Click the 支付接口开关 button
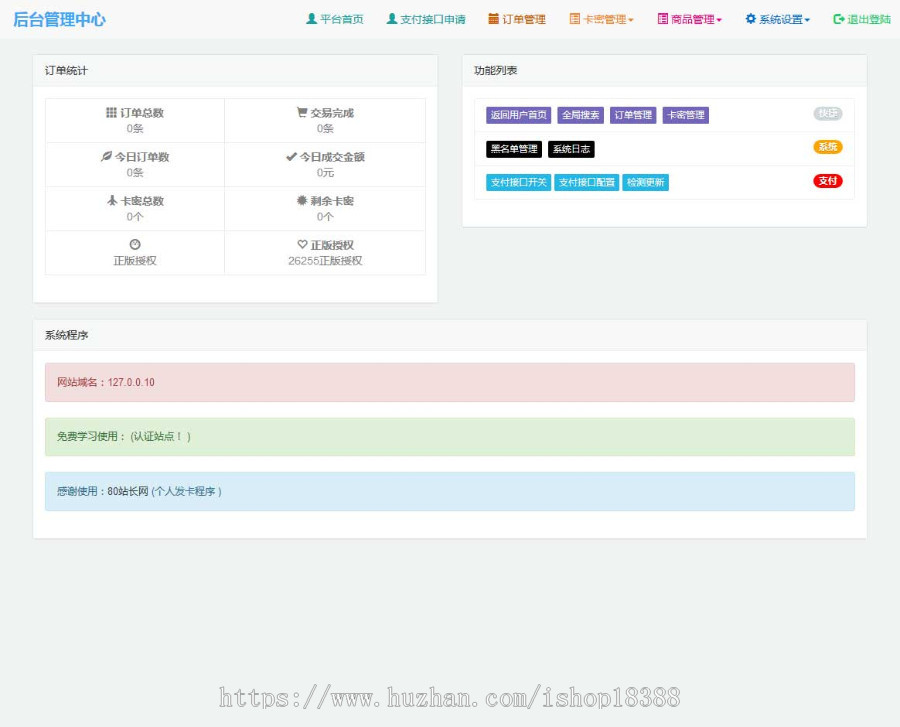Viewport: 900px width, 727px height. coord(518,182)
